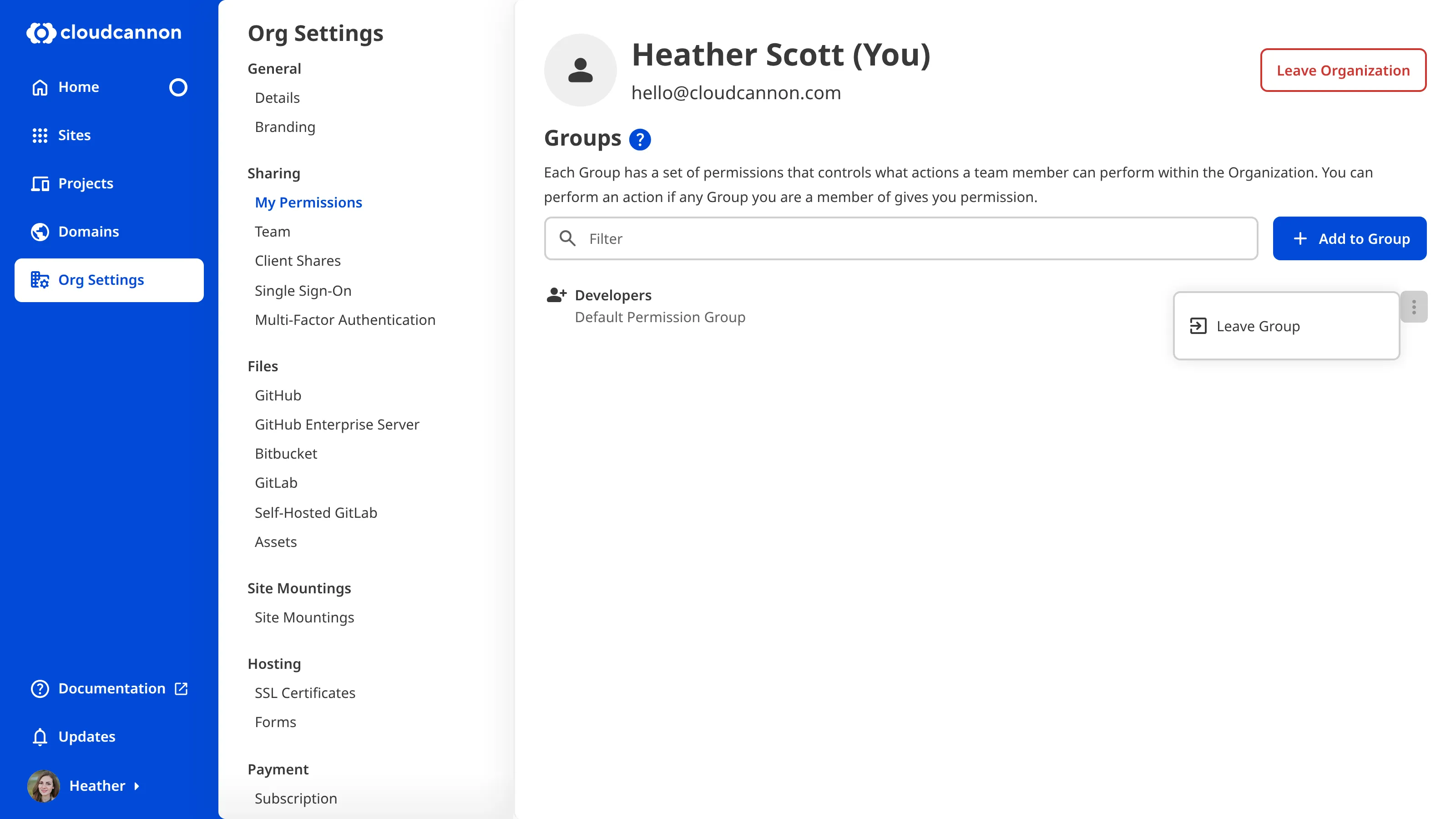Open the Team settings page
The height and width of the screenshot is (819, 1456).
[x=273, y=232]
